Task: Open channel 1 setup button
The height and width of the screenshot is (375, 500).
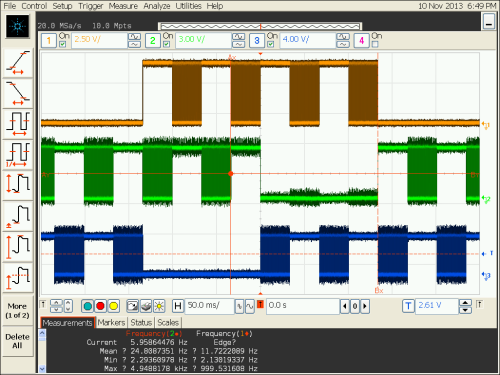Action: click(x=49, y=41)
